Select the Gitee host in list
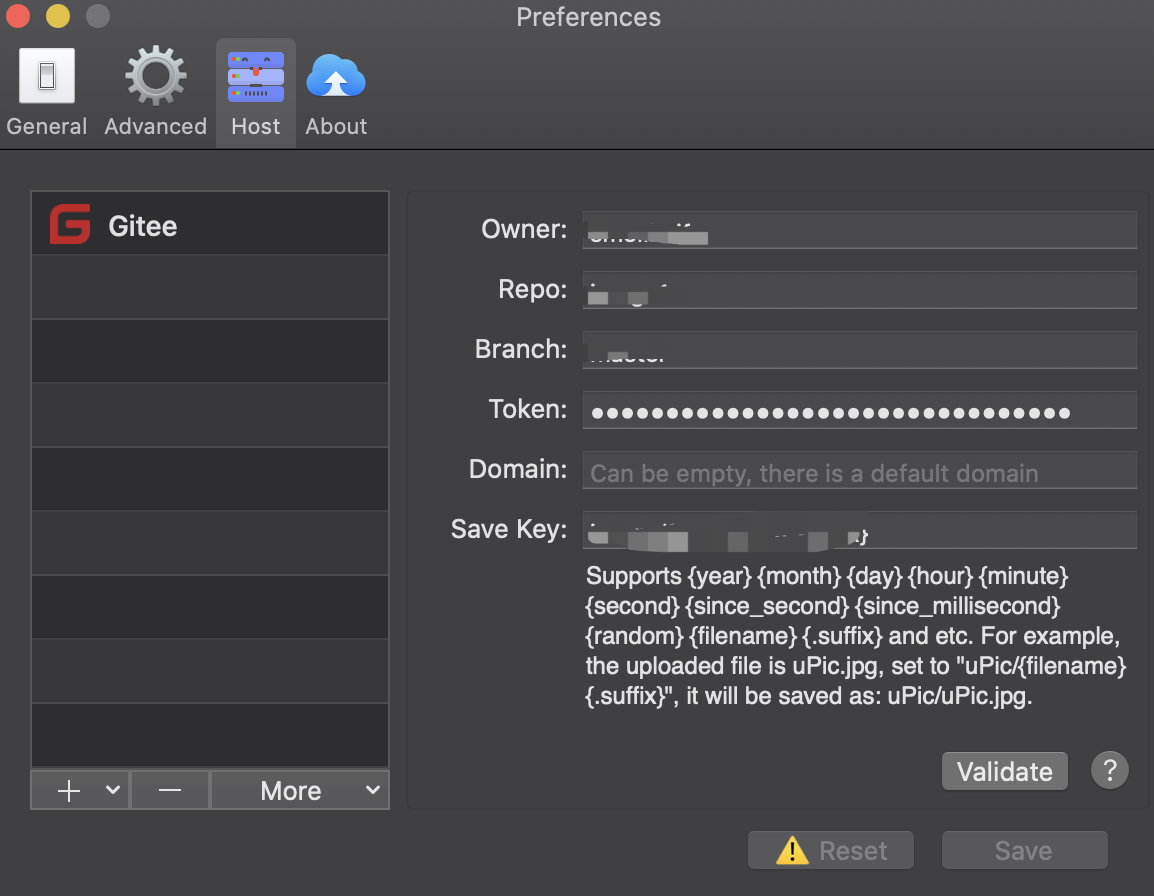The height and width of the screenshot is (896, 1154). point(210,225)
